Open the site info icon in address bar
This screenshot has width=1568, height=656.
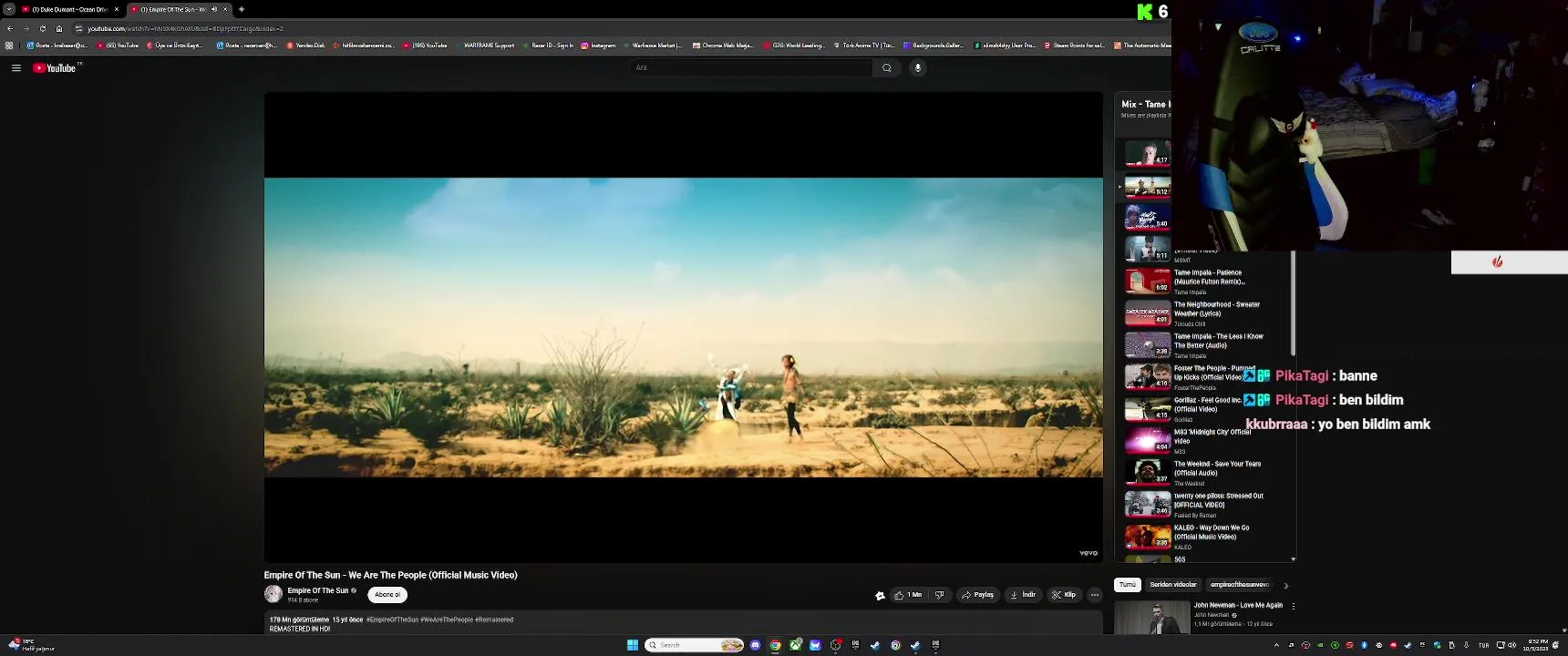78,28
